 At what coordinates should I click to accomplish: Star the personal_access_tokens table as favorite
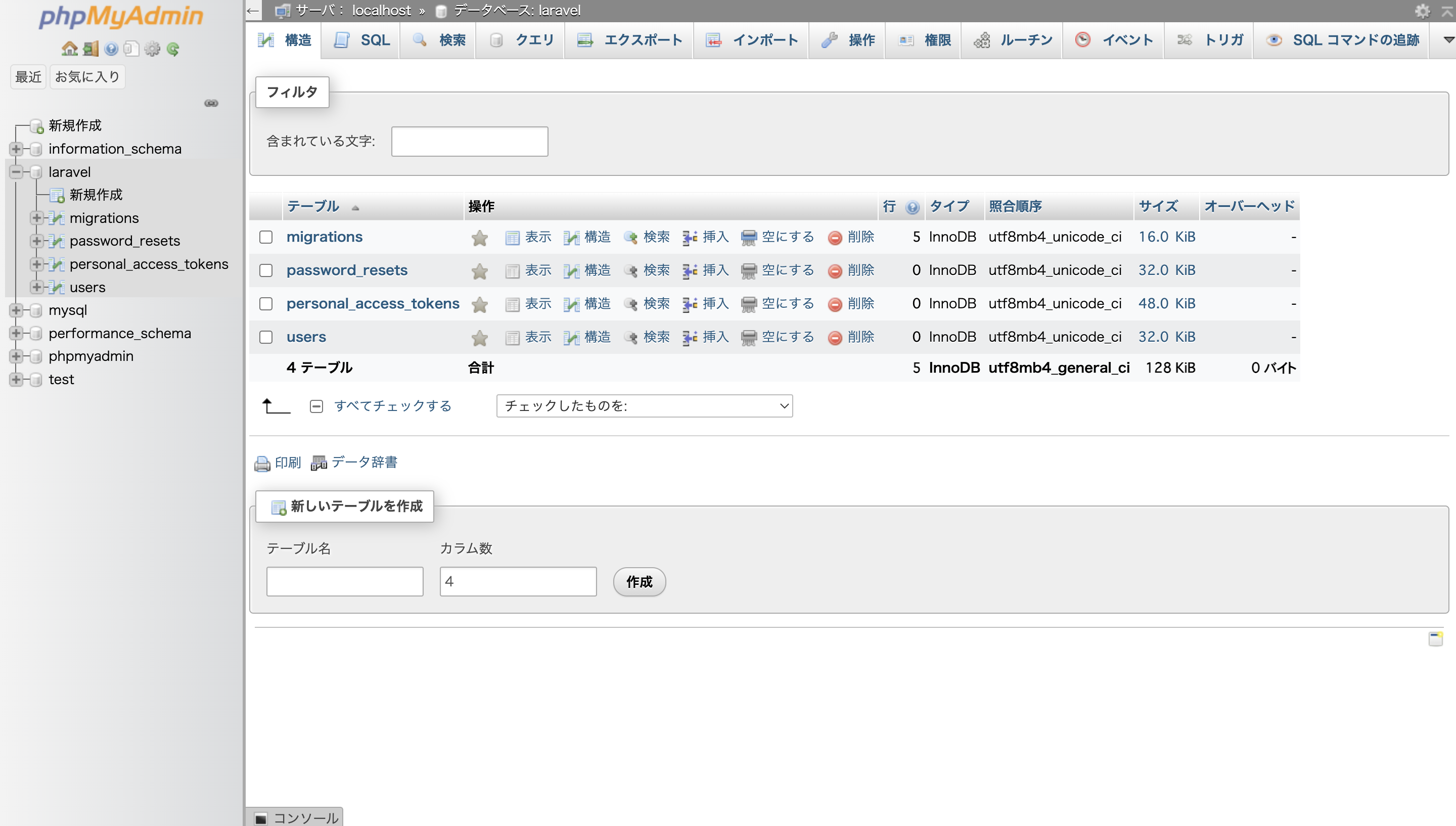[479, 304]
